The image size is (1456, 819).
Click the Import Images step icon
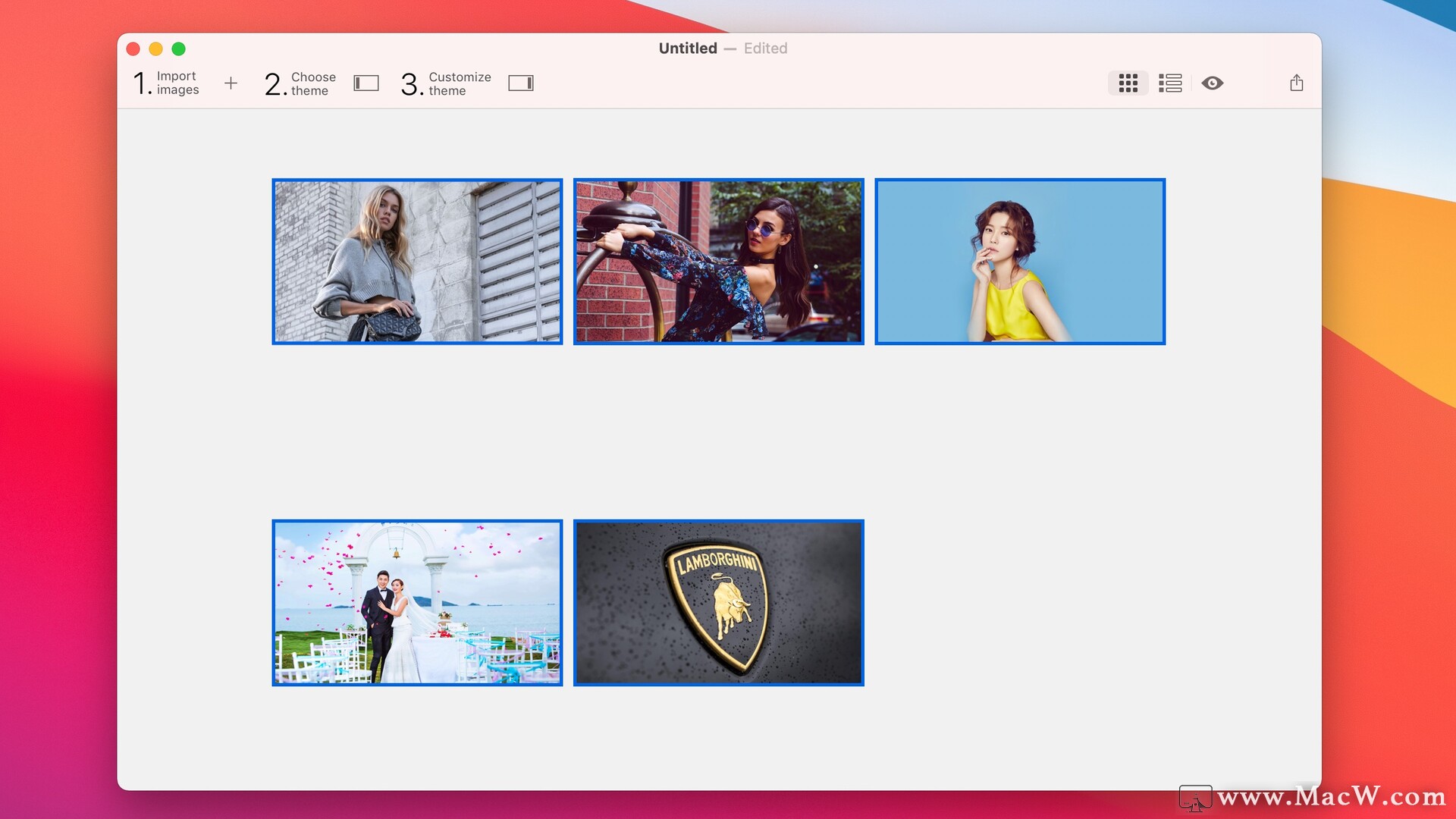coord(228,83)
